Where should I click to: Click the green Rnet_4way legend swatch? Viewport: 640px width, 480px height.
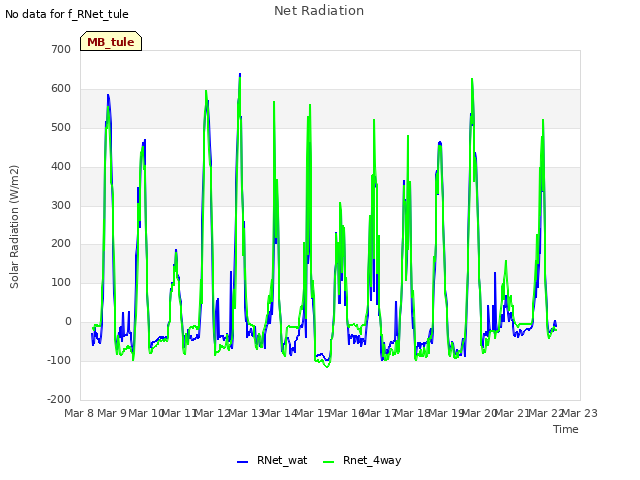click(x=329, y=462)
